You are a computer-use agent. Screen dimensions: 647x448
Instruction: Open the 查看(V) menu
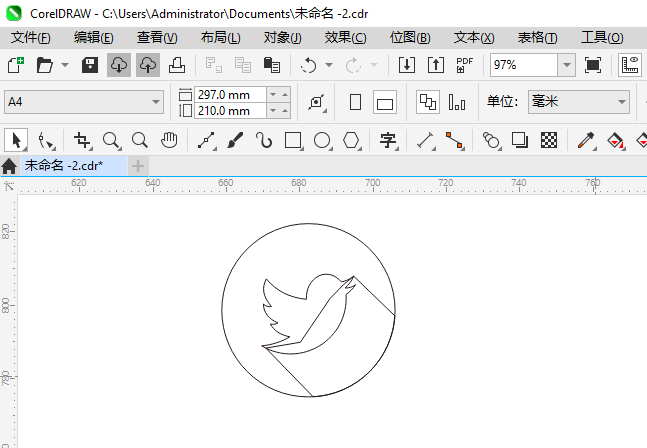tap(157, 38)
